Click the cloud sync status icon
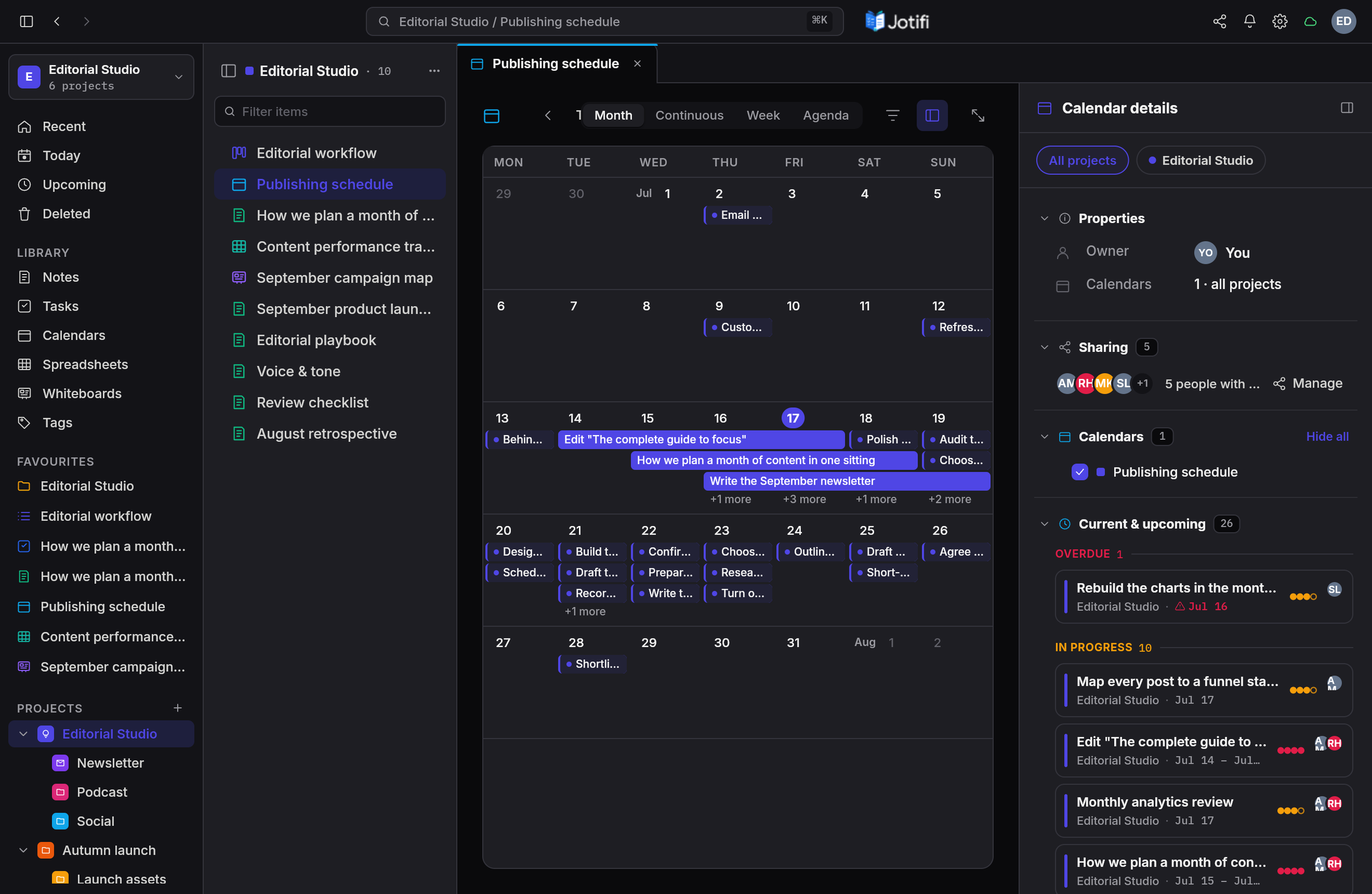1372x894 pixels. 1310,21
